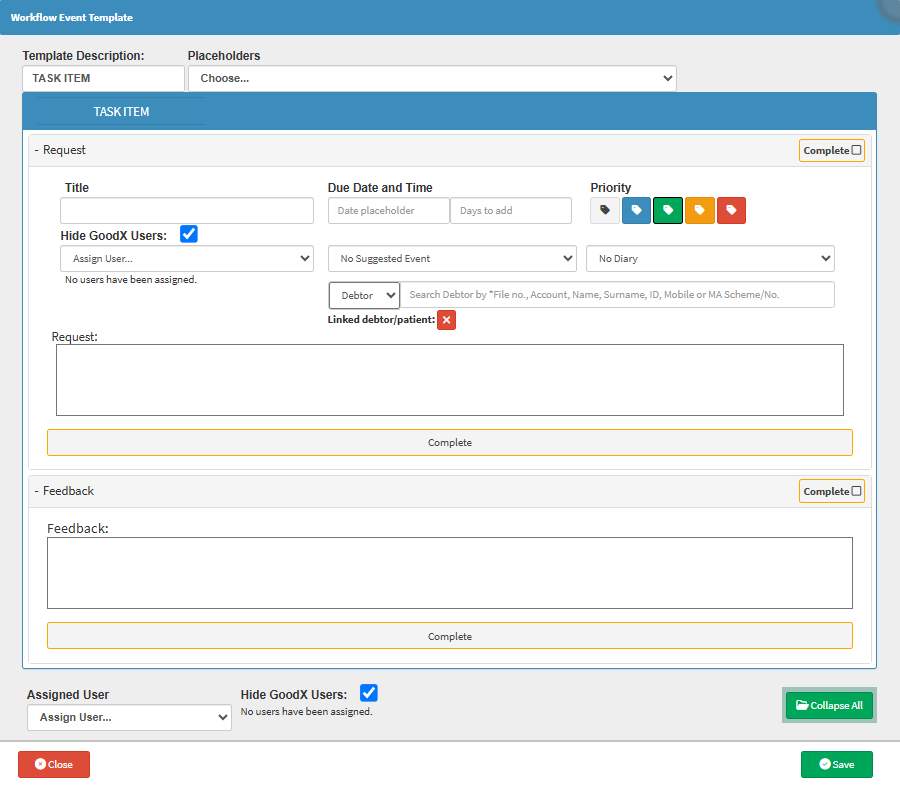Remove linked debtor with red X icon
The height and width of the screenshot is (787, 900).
pos(446,320)
